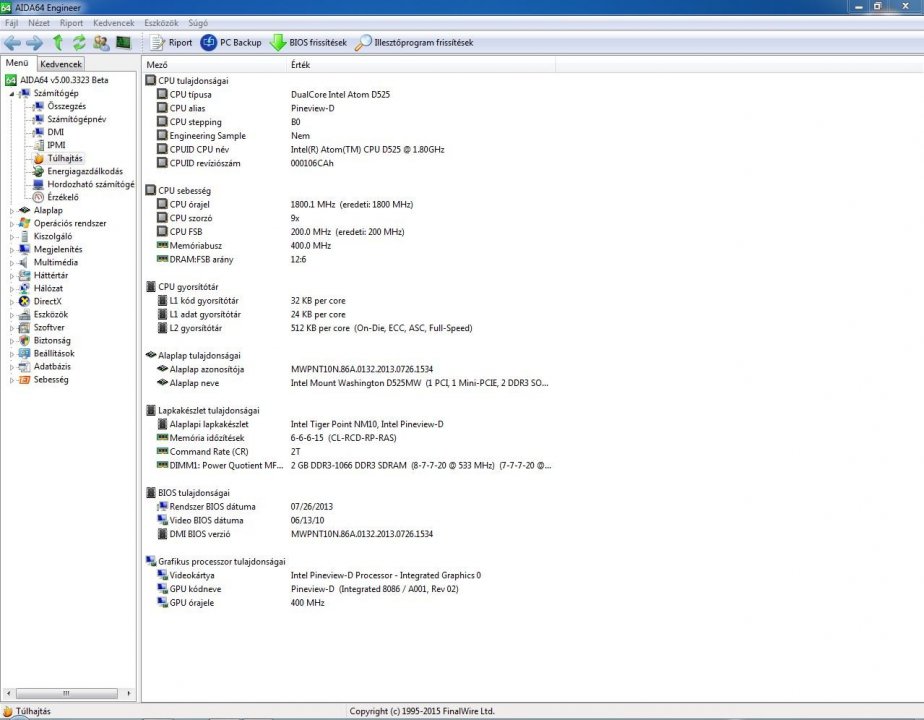Screen dimensions: 924x720
Task: Click the Adatbázis tree icon
Action: point(24,366)
